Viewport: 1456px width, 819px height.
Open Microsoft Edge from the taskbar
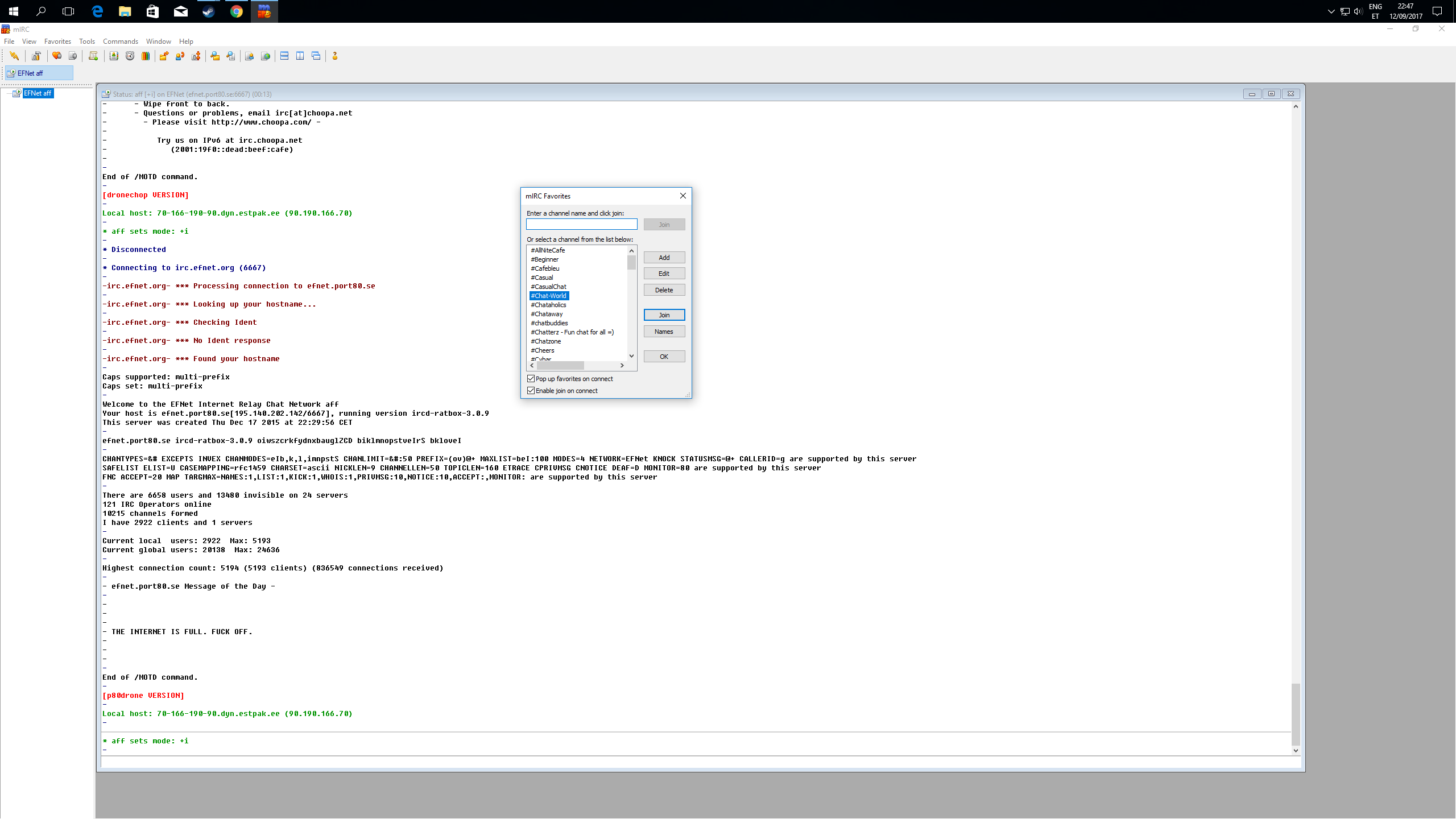tap(97, 11)
